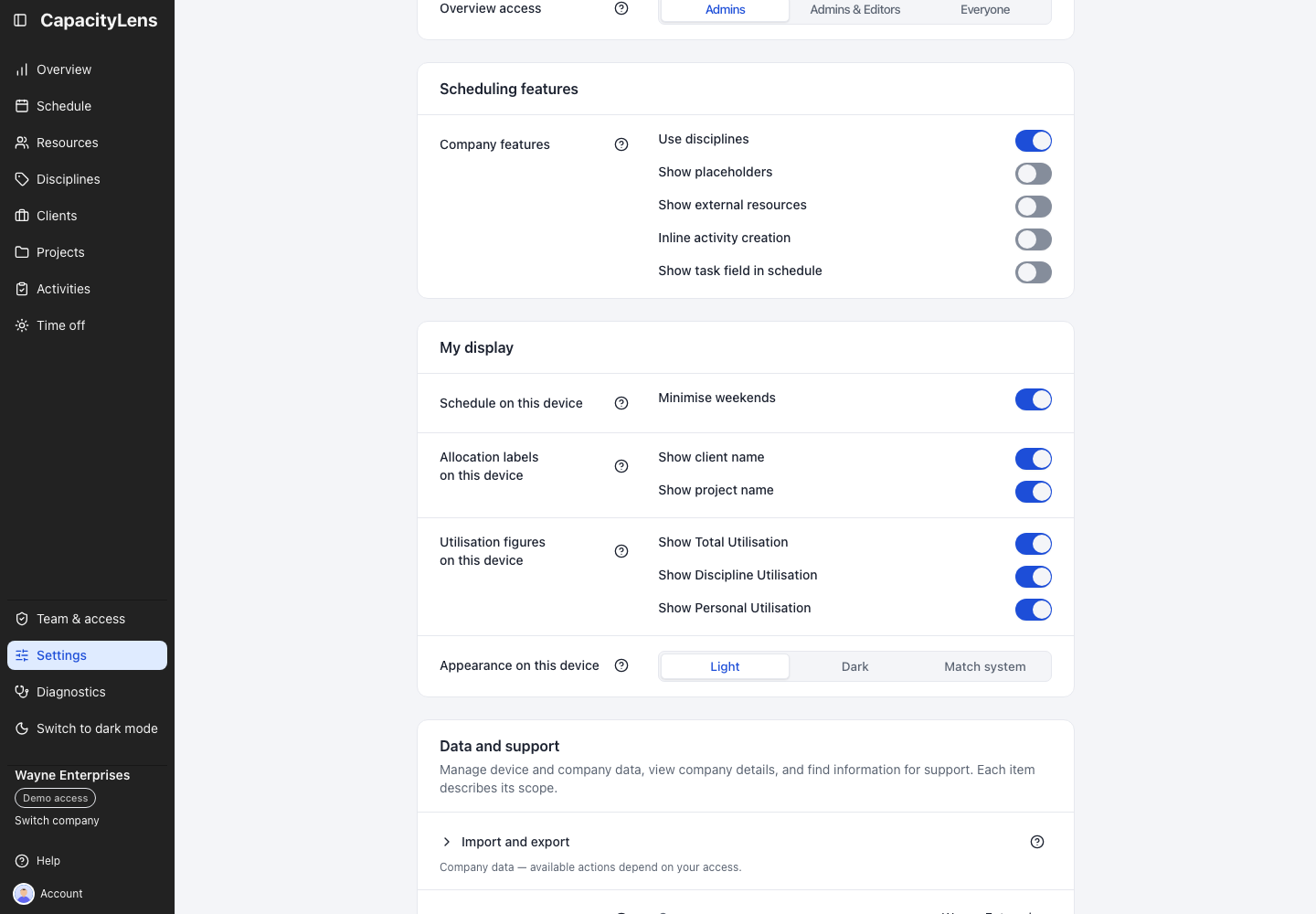The width and height of the screenshot is (1316, 914).
Task: Select Match system appearance
Action: coord(985,666)
